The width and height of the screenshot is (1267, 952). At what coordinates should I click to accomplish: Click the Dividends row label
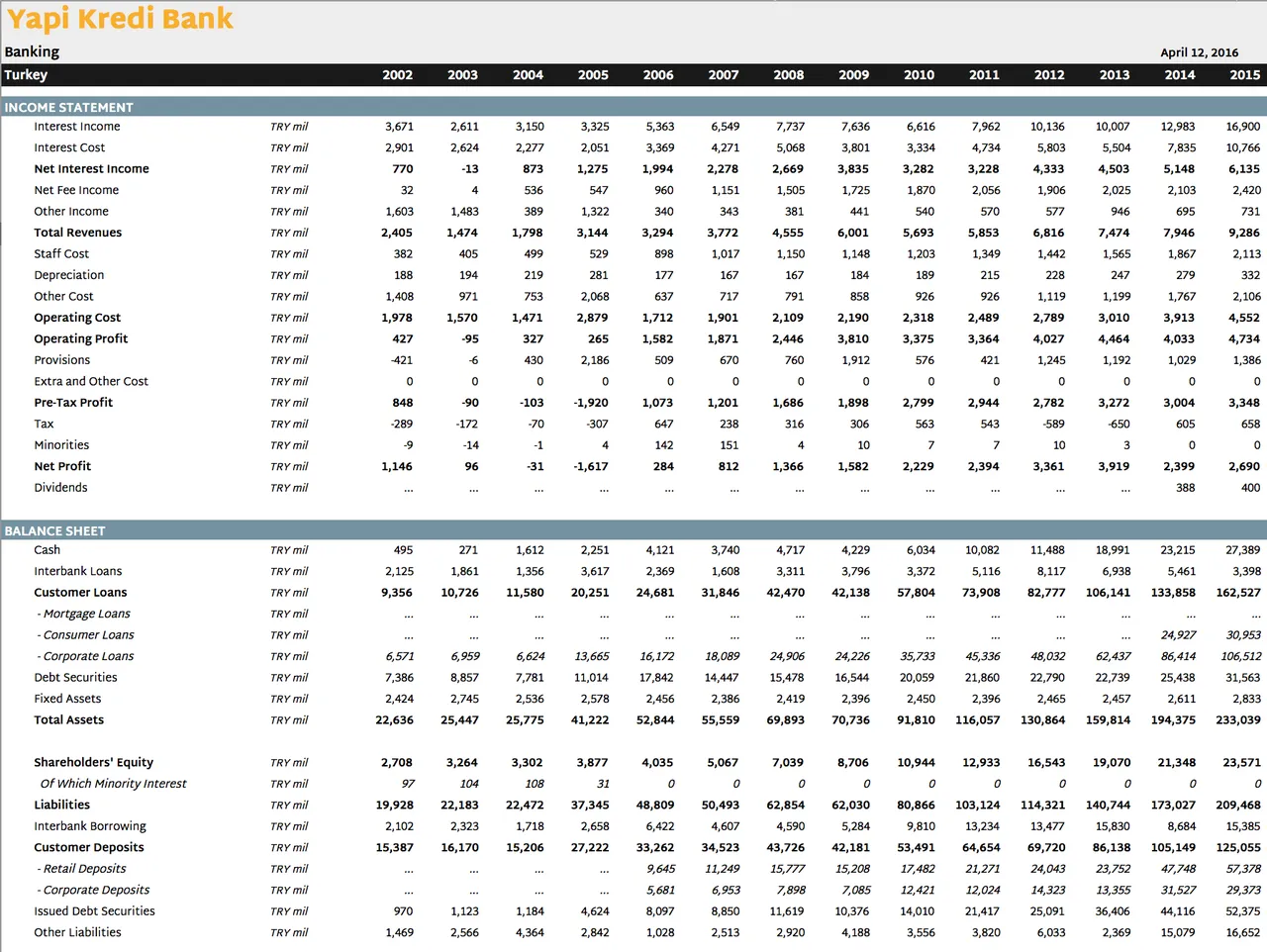61,488
